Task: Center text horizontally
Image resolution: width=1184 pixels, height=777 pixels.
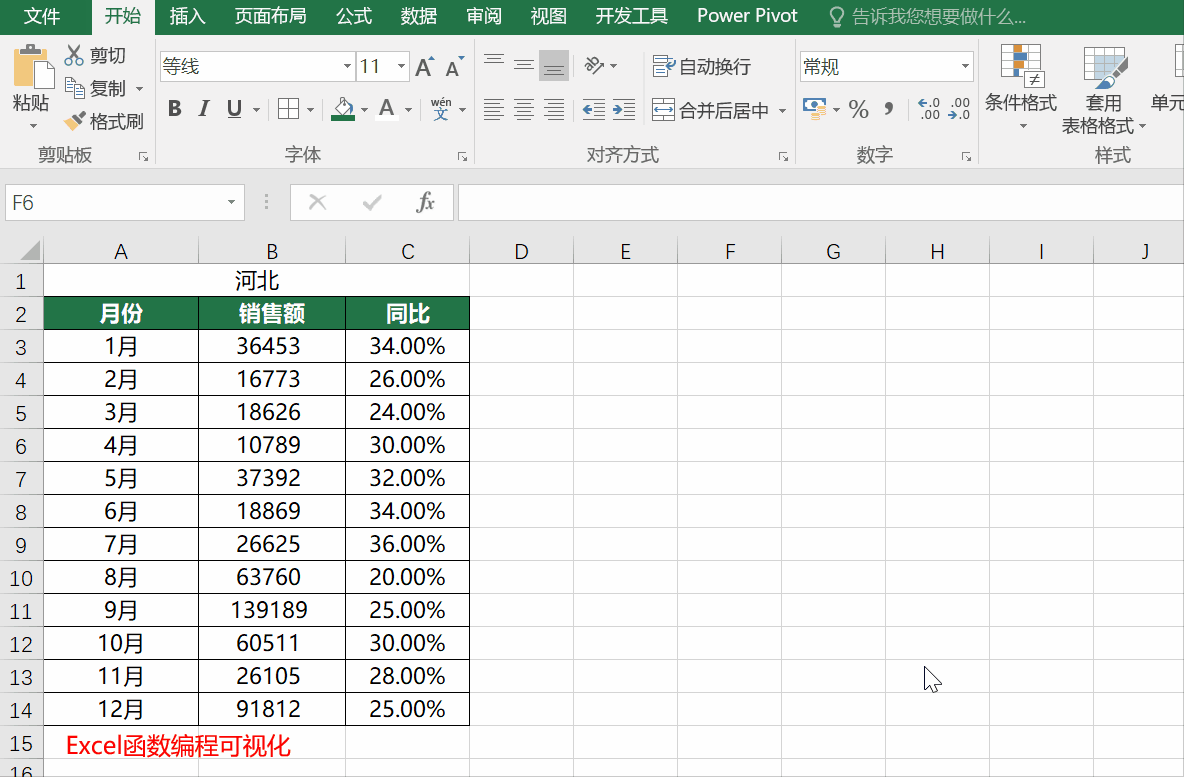Action: [x=524, y=109]
